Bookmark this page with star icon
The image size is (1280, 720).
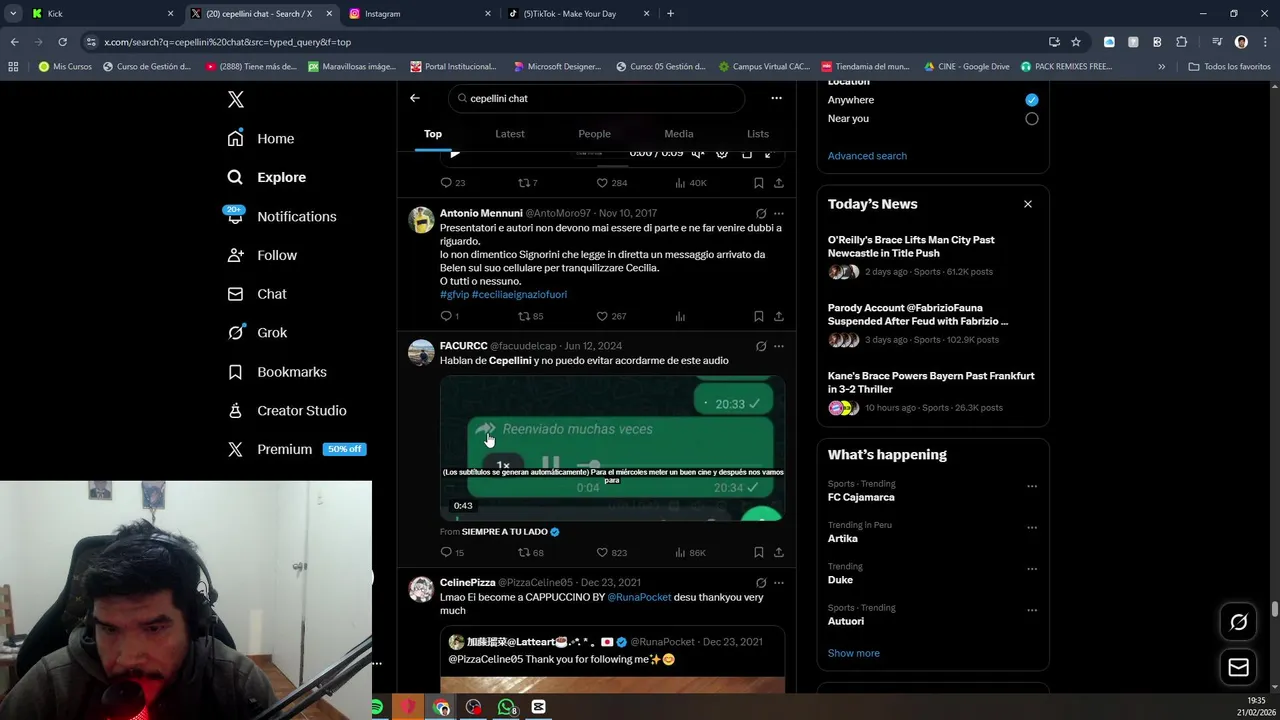[x=1076, y=42]
